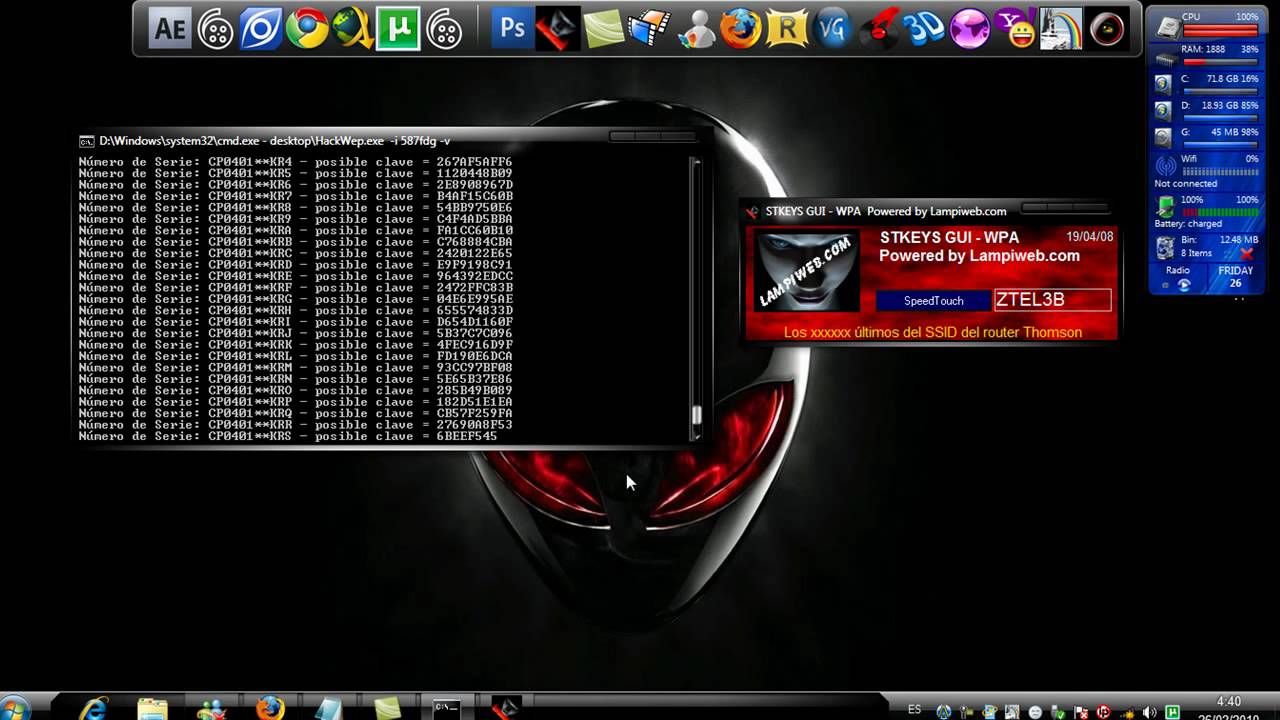Select key text 267AF5AFF6
Image resolution: width=1280 pixels, height=720 pixels.
474,161
